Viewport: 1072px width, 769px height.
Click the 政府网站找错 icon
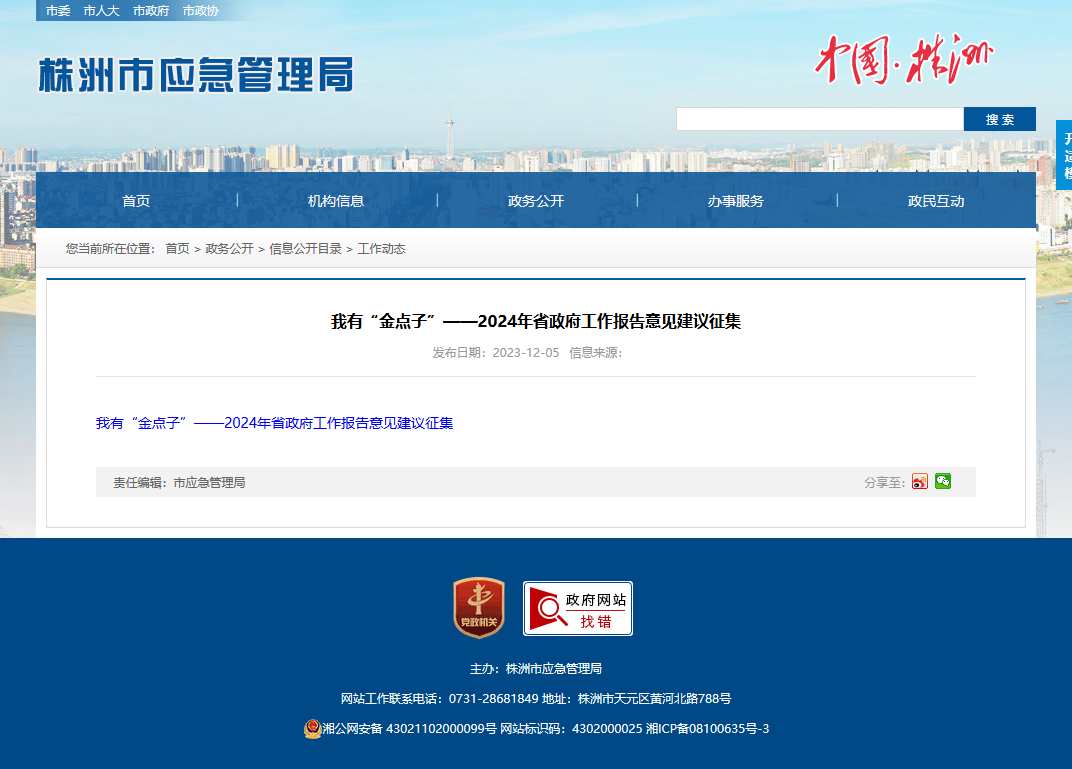coord(578,608)
